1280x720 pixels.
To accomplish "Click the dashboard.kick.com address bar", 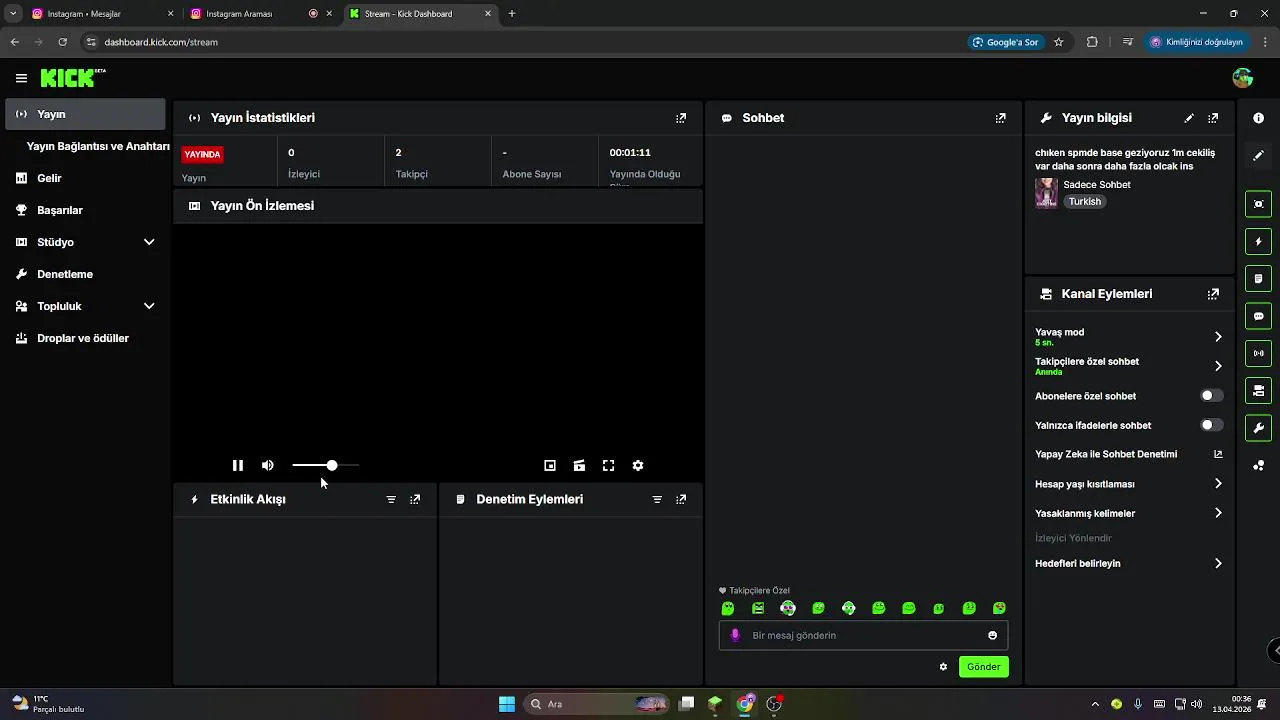I will point(520,42).
